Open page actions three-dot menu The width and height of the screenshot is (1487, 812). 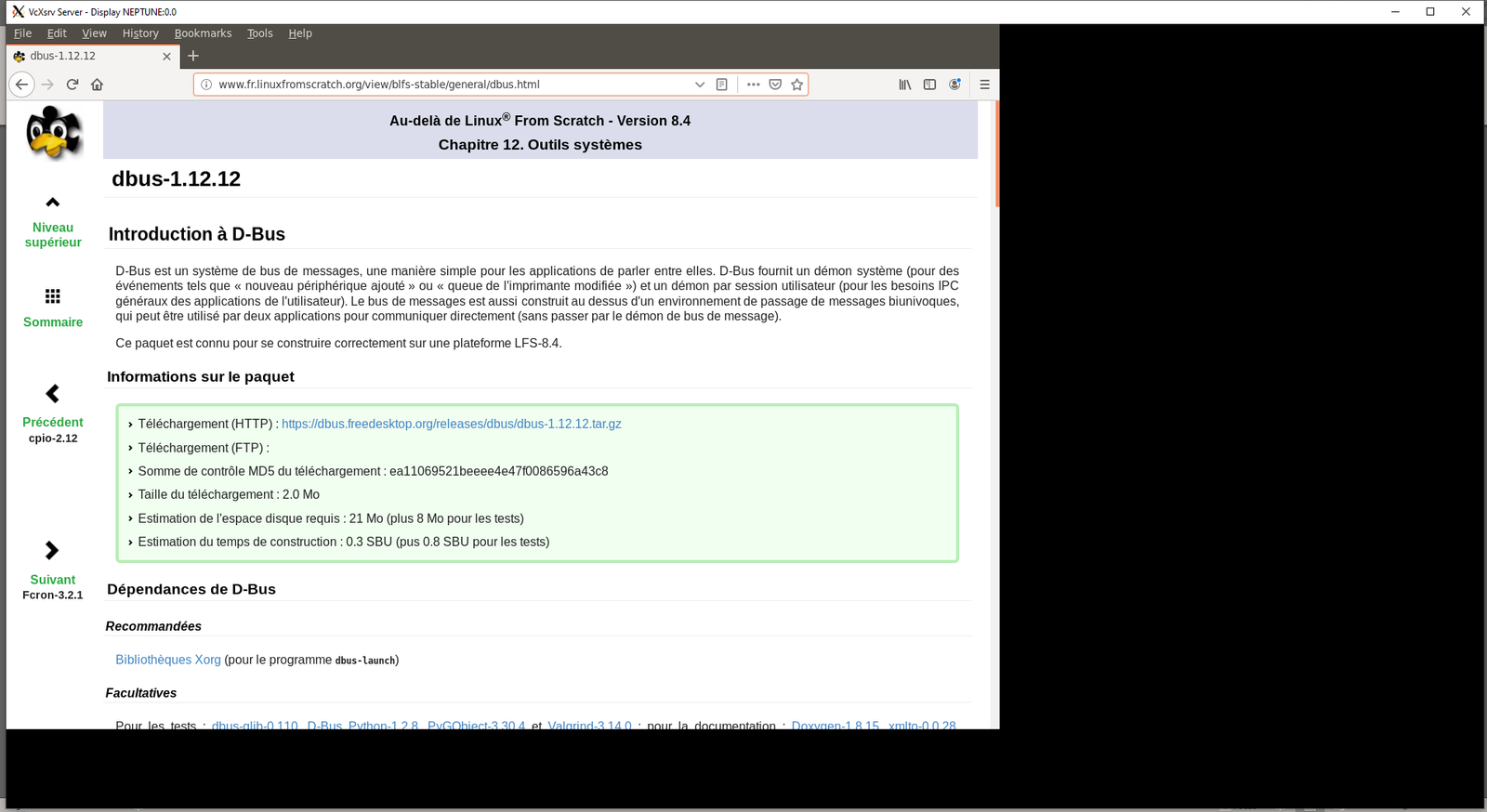[x=753, y=85]
